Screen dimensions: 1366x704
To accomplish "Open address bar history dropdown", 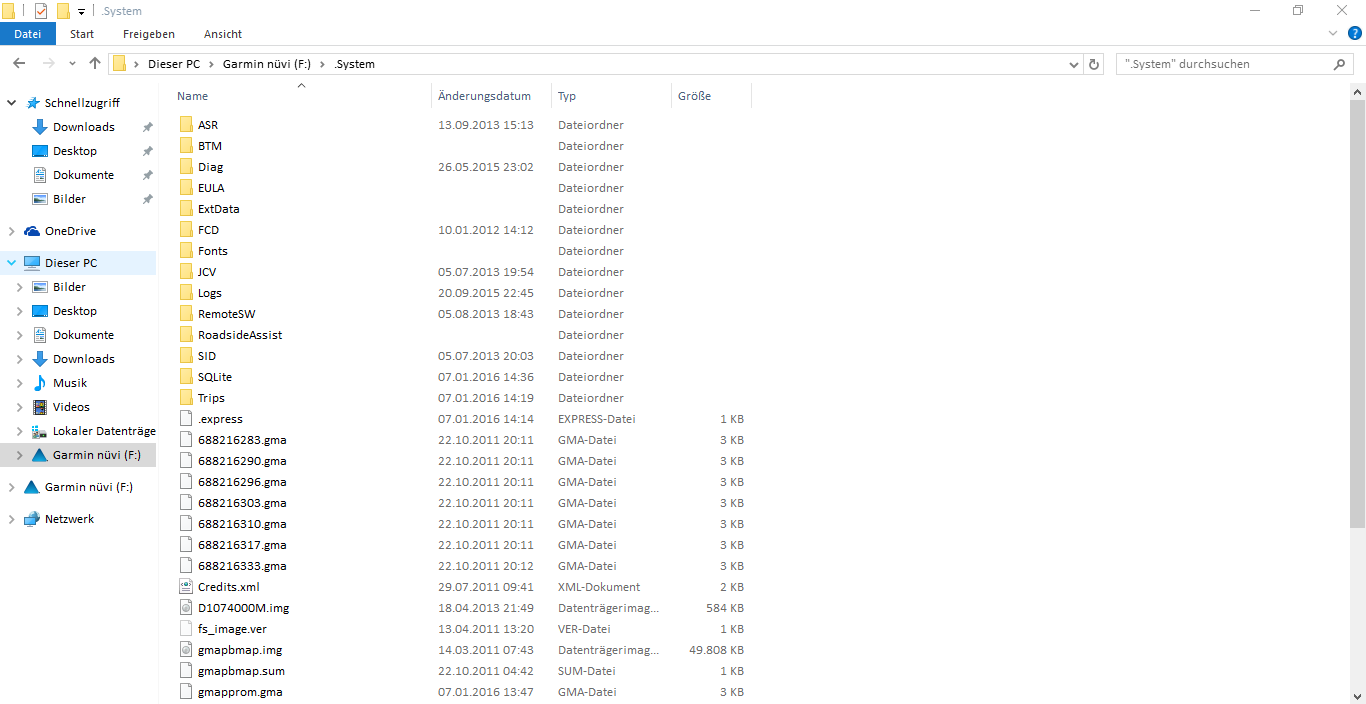I will pos(1074,64).
